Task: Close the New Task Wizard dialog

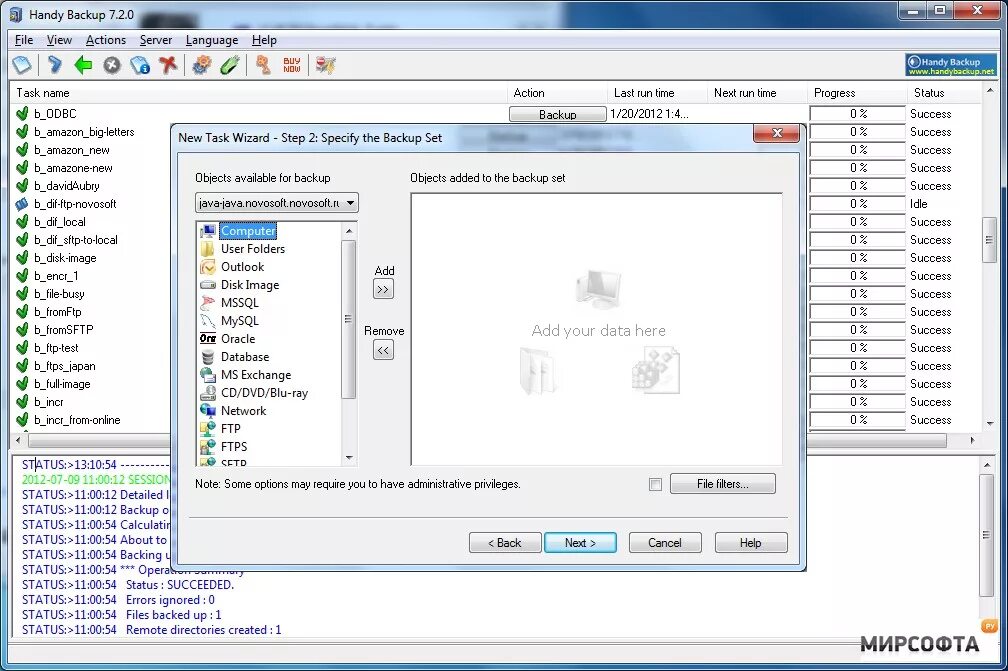Action: [777, 133]
